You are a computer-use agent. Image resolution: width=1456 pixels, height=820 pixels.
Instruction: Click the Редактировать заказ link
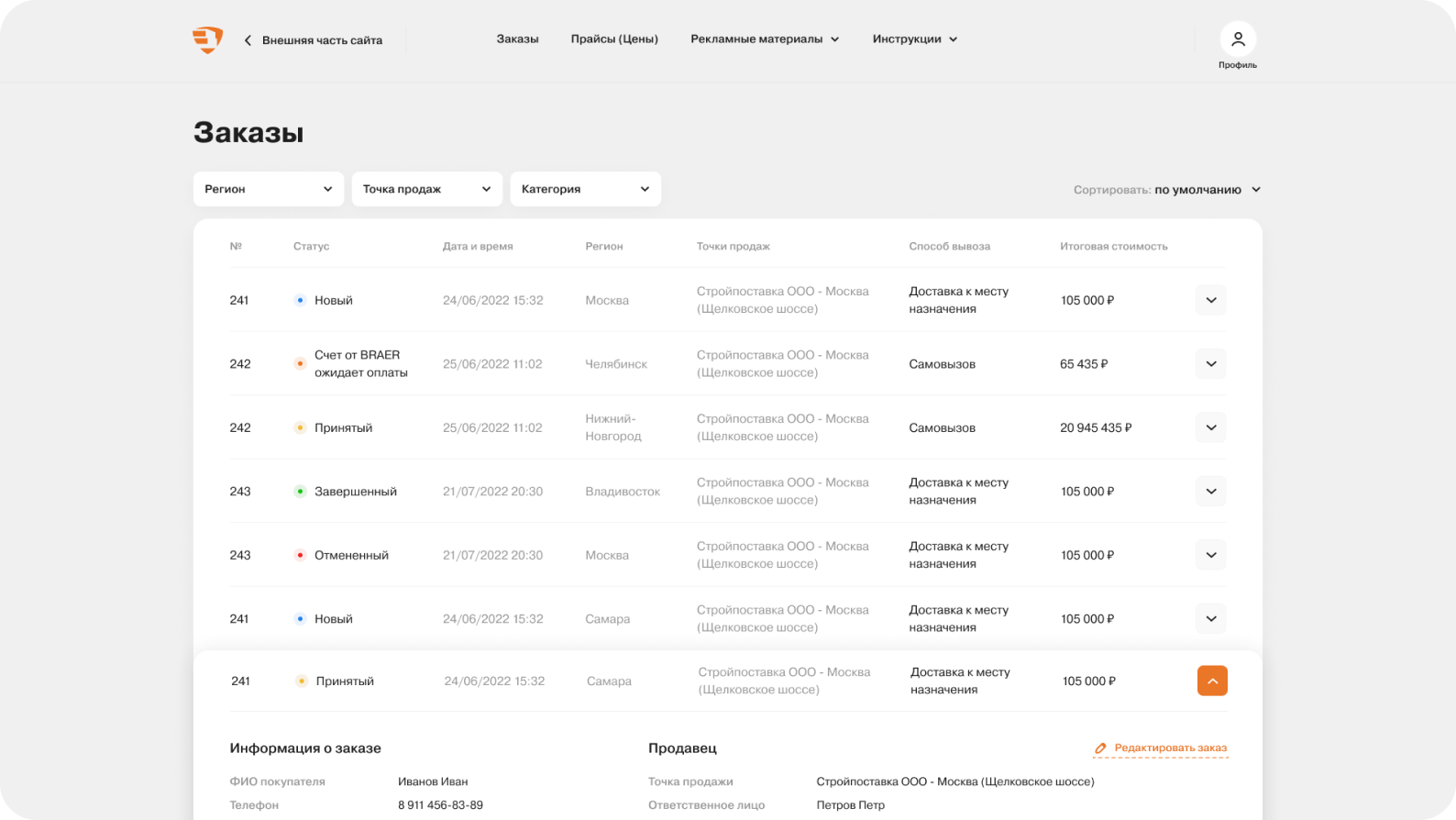coord(1170,748)
